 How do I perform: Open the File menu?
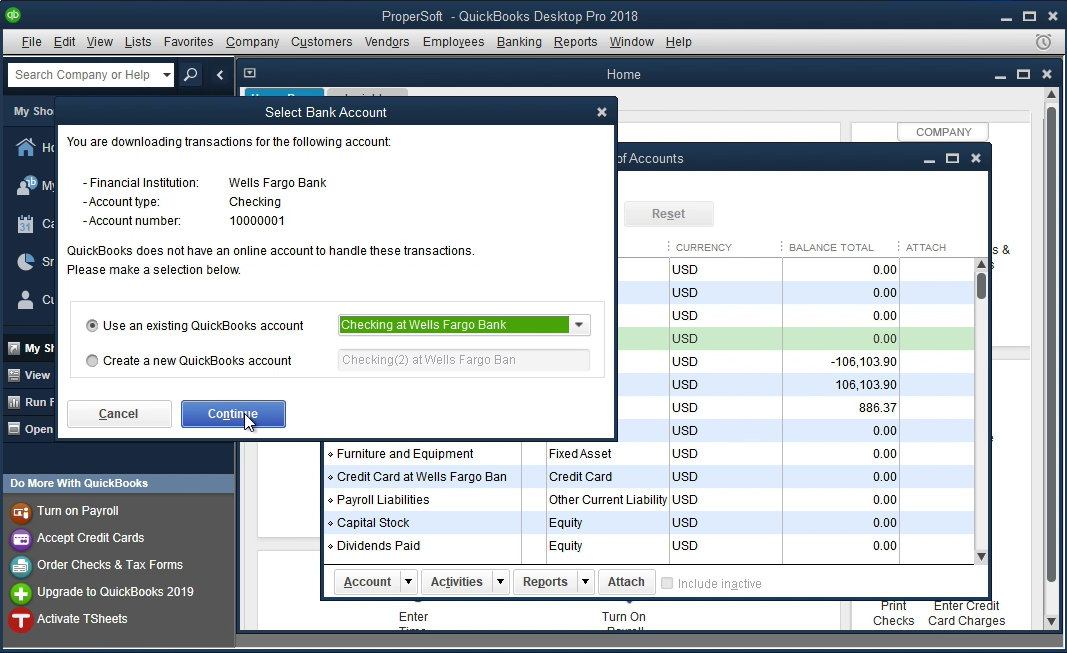31,41
